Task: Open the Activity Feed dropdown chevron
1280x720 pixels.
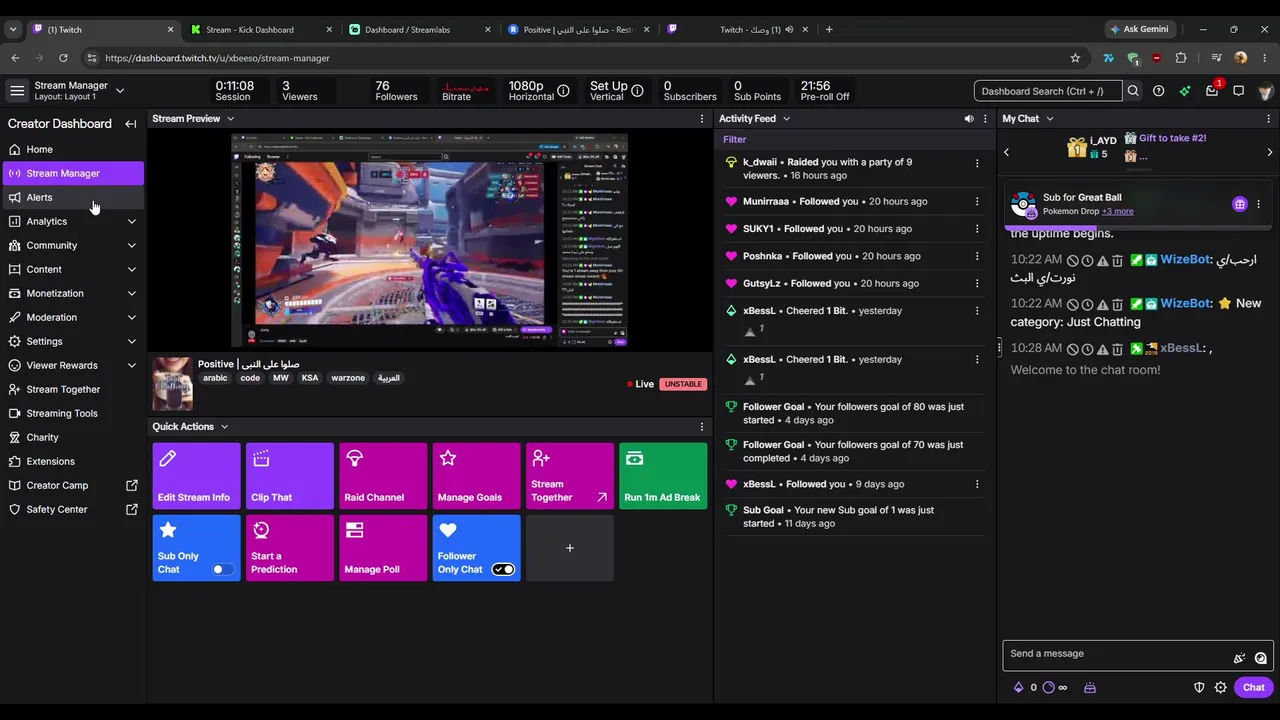Action: [786, 119]
